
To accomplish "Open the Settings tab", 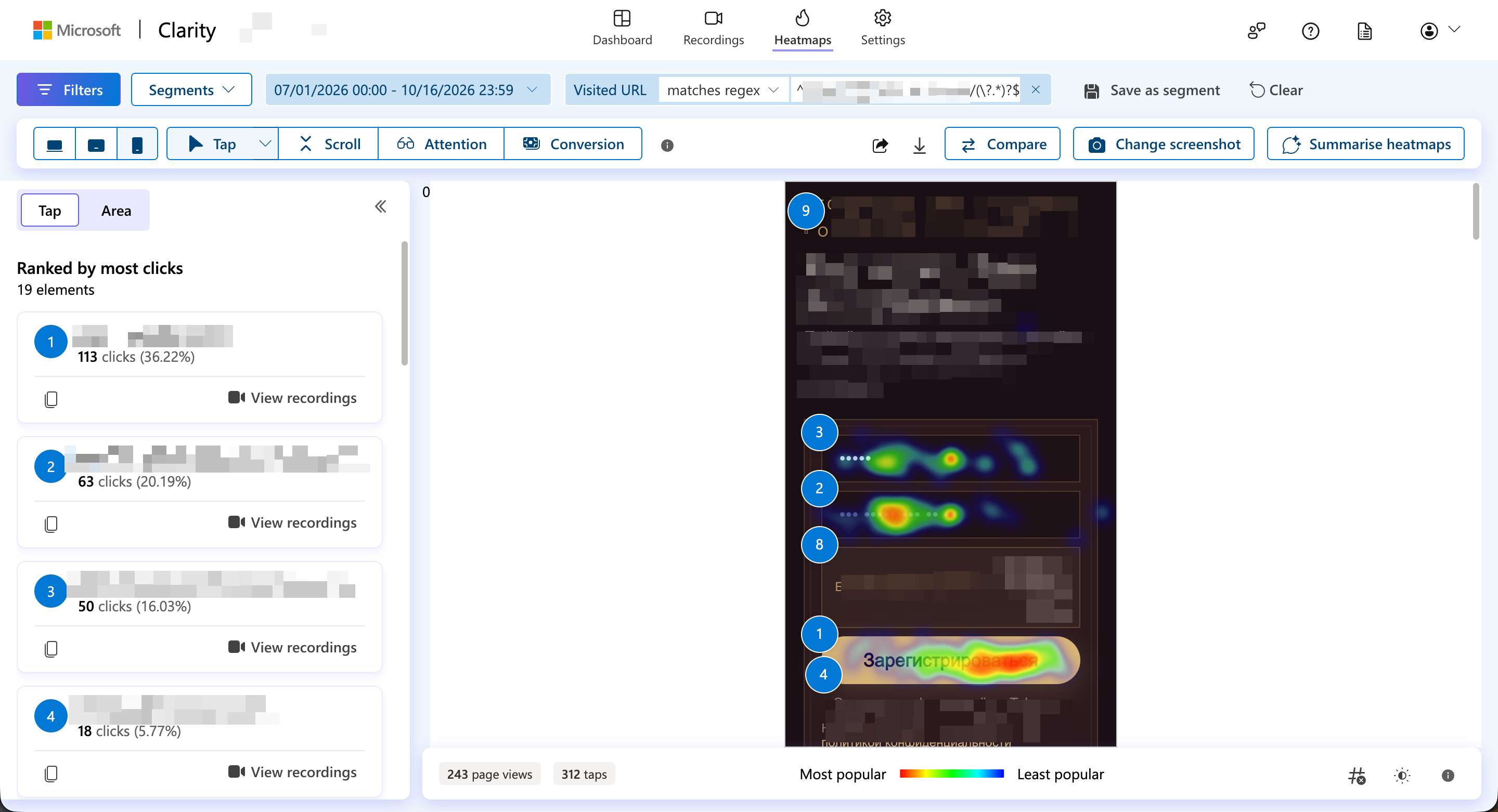I will (x=883, y=29).
